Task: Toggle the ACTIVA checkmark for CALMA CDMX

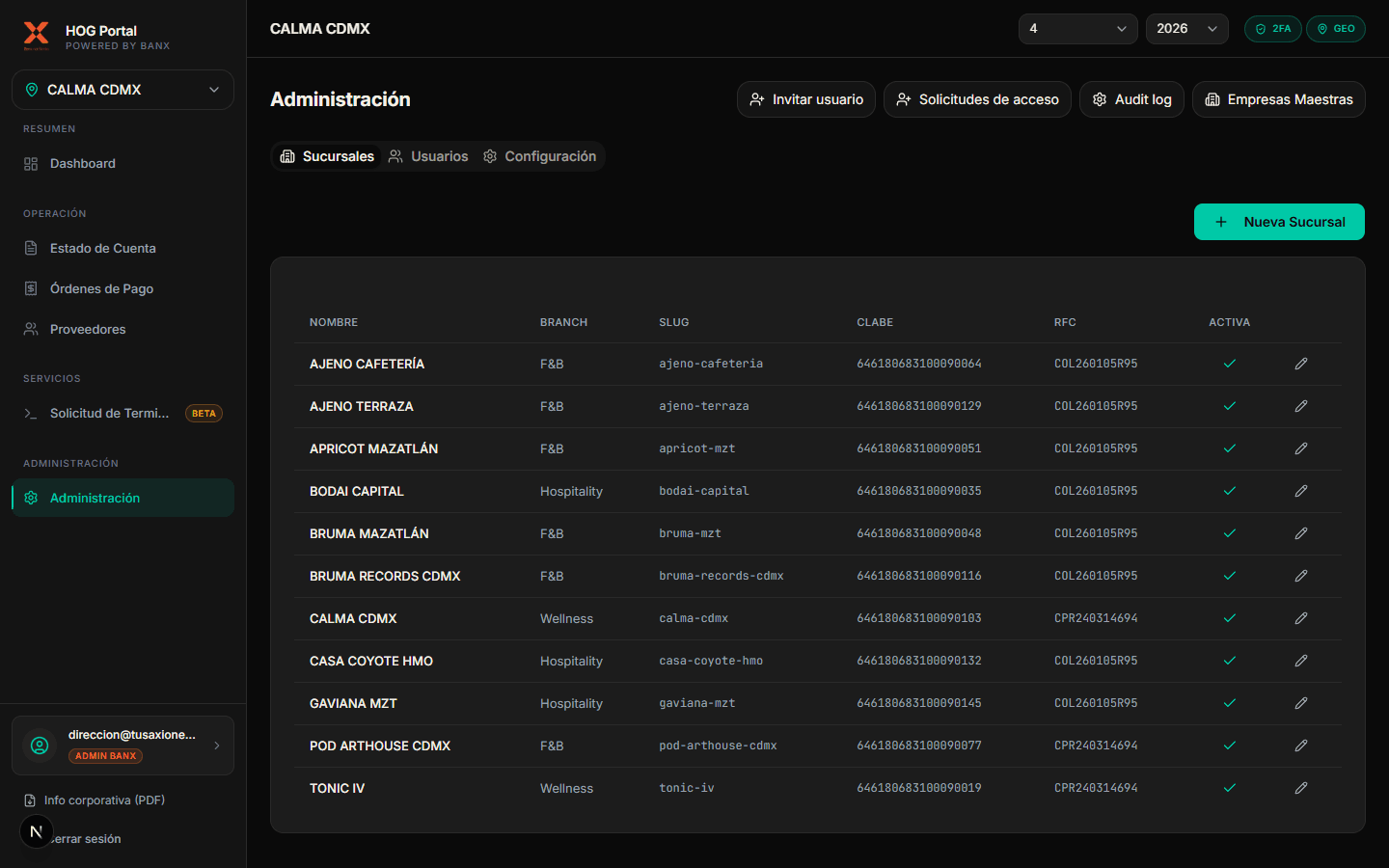Action: (1230, 618)
